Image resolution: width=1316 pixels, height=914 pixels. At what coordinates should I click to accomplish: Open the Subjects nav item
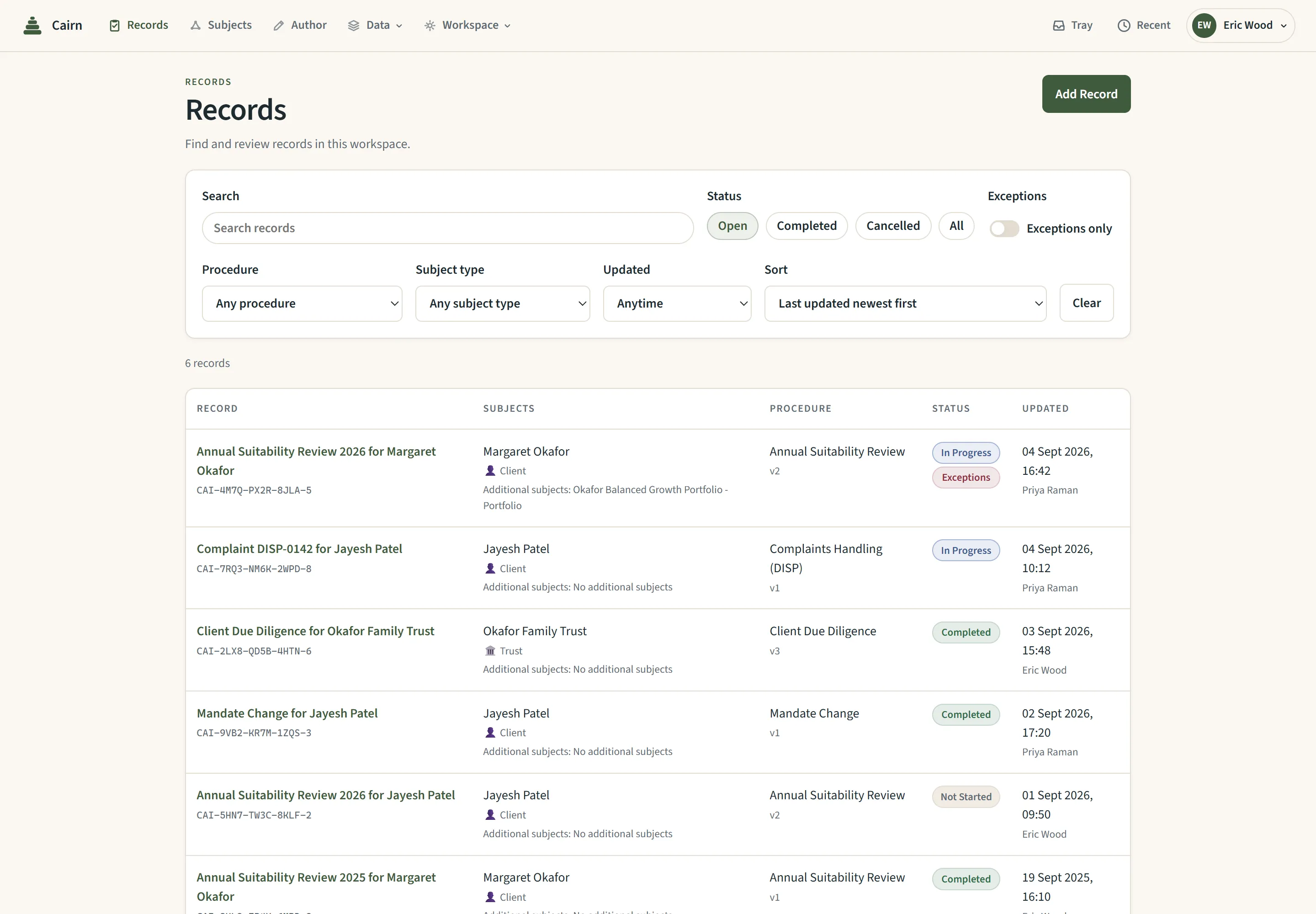(221, 25)
